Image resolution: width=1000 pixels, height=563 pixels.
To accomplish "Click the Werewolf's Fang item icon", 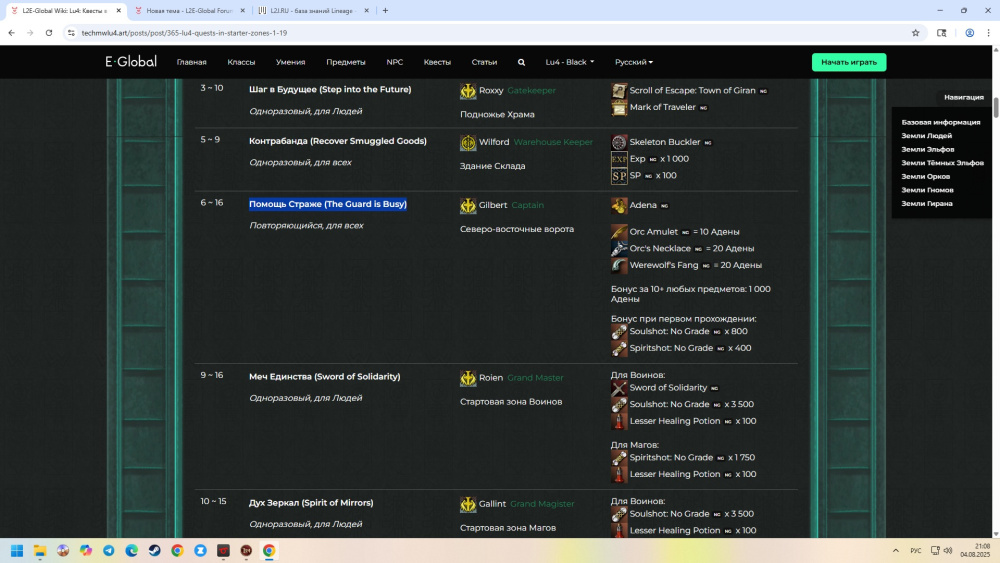I will [619, 266].
